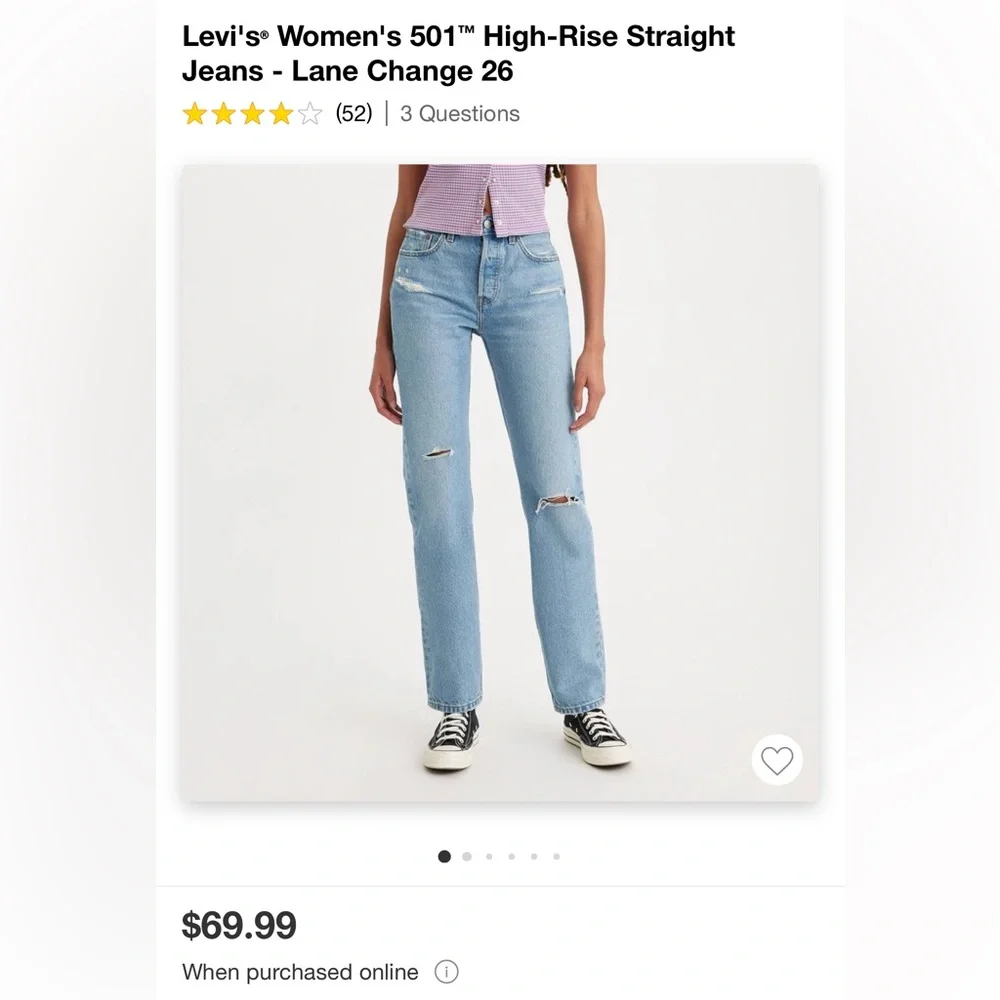Open the reviews via the '(52)' link

point(352,113)
